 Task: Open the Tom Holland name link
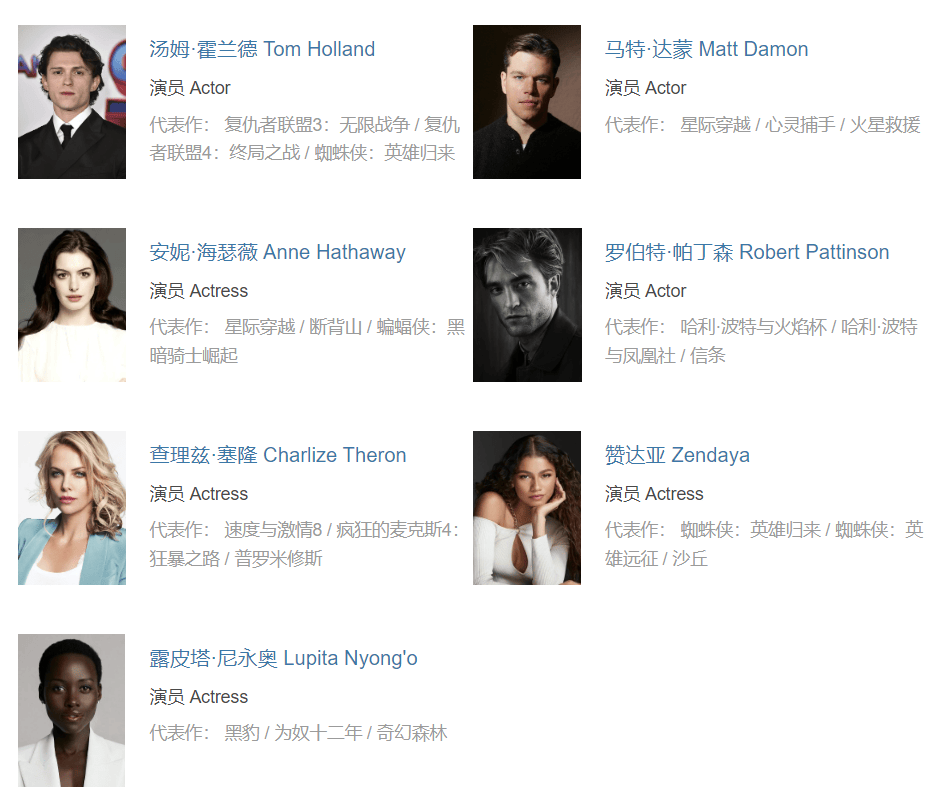pos(262,49)
